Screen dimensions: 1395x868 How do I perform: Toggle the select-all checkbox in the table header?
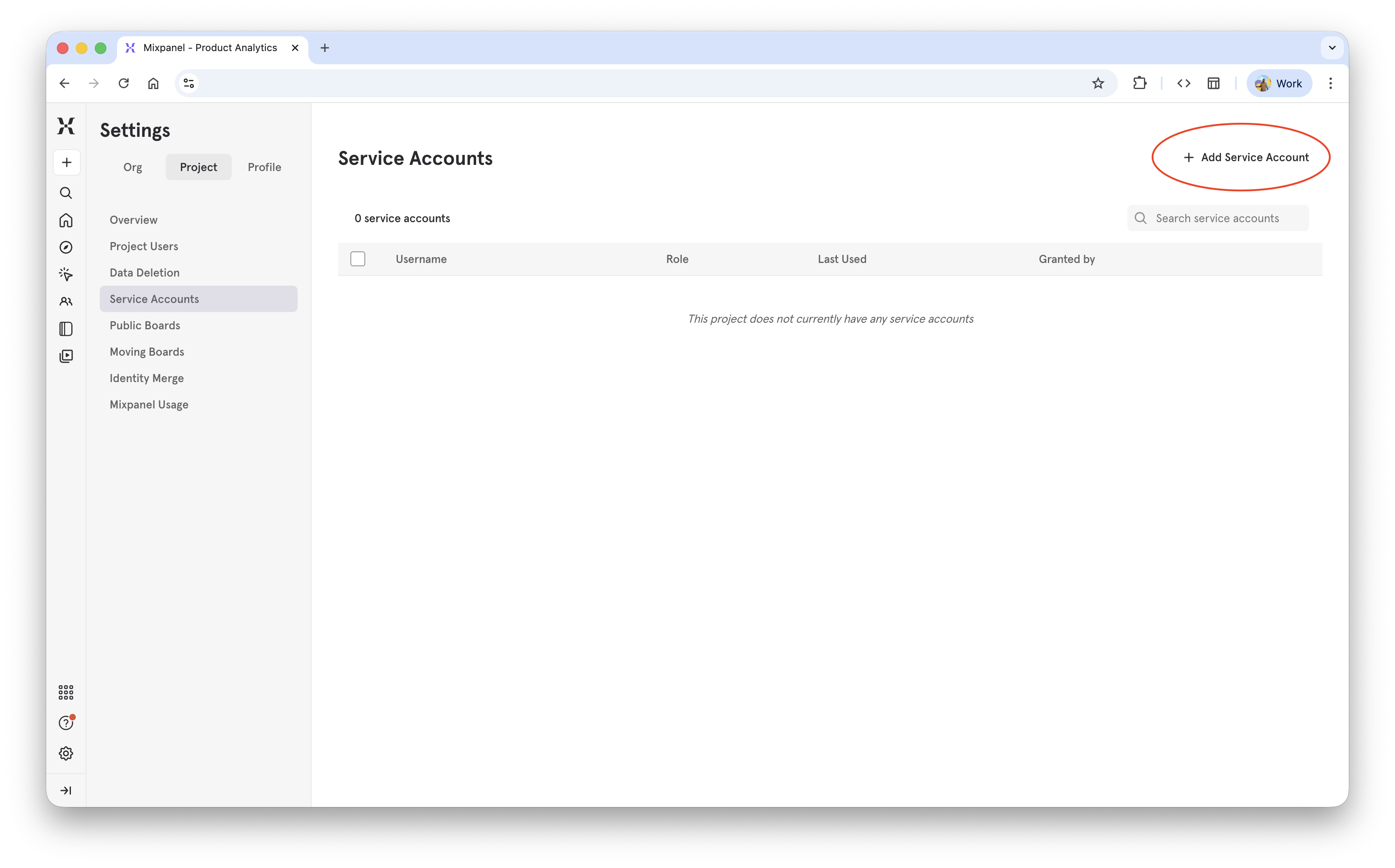358,258
